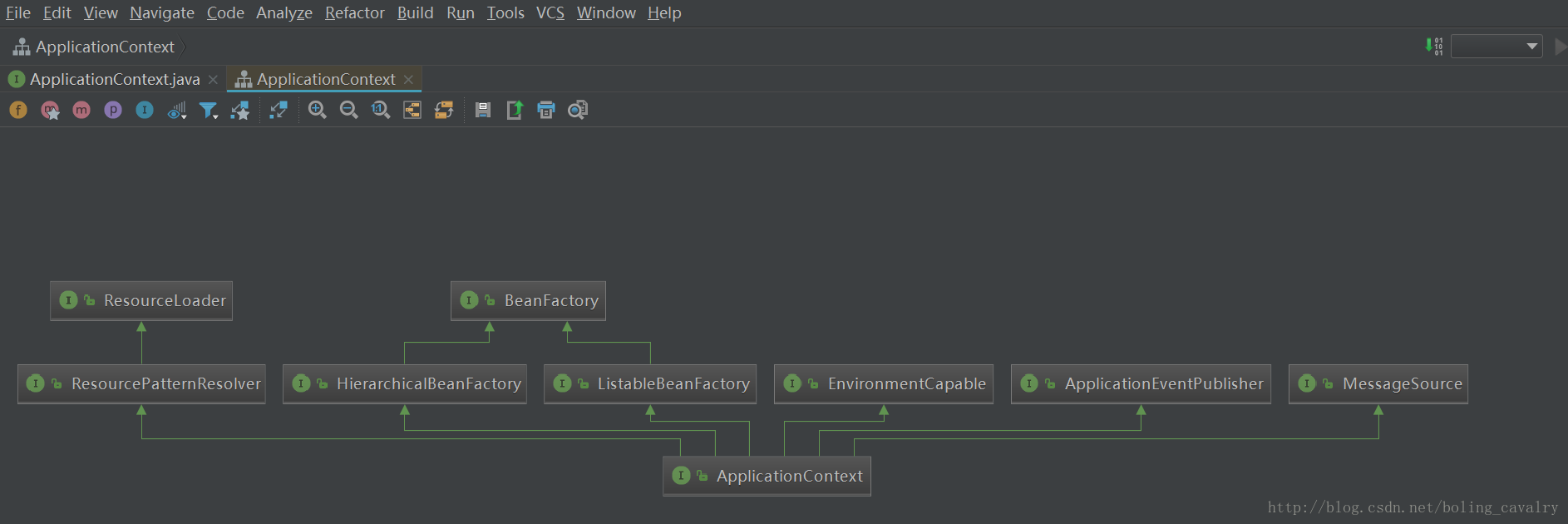Click the save diagram floppy icon
The height and width of the screenshot is (524, 1568).
pyautogui.click(x=483, y=110)
